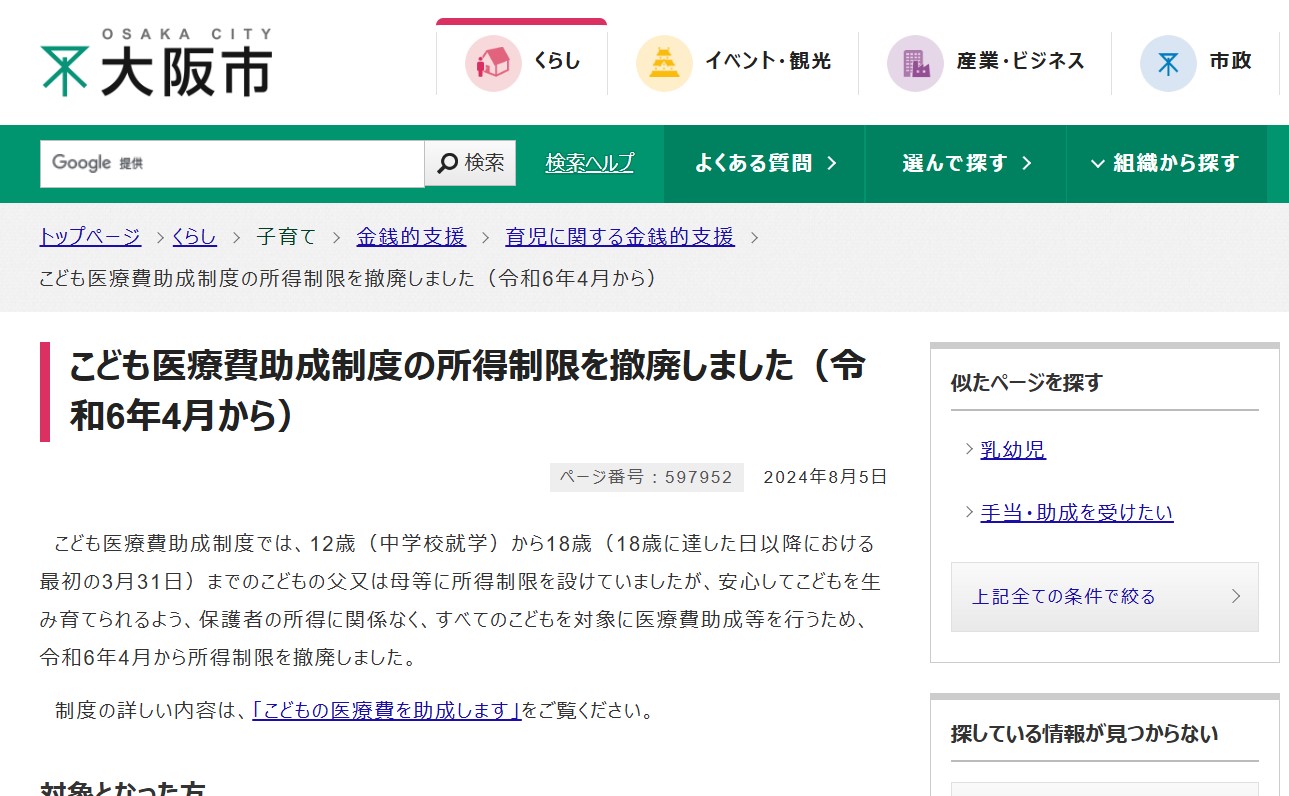Switch to the イベント・観光 tab
The height and width of the screenshot is (796, 1289).
[x=767, y=61]
